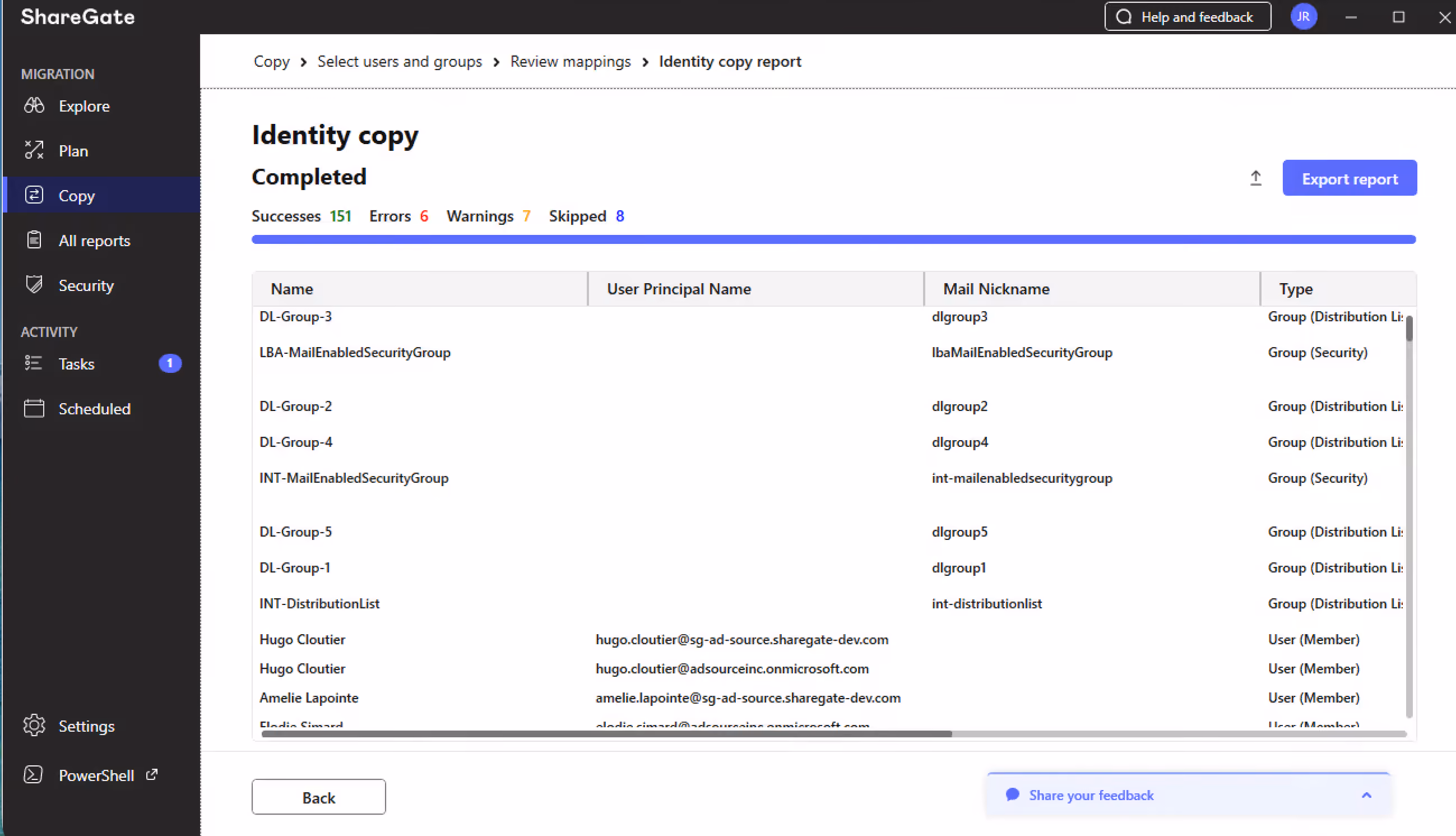Click hugo.cloutier@sg-ad-source.sharegate-dev.com cell
Image resolution: width=1456 pixels, height=836 pixels.
click(742, 639)
